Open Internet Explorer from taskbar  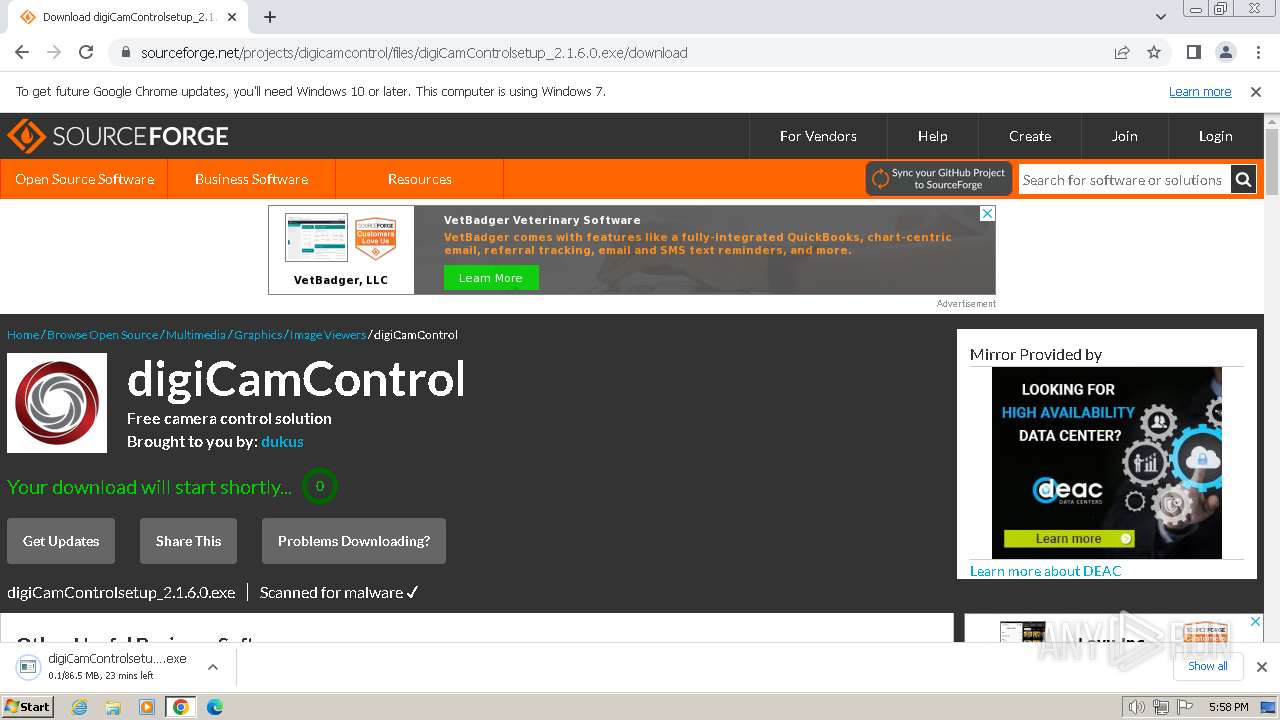click(79, 707)
